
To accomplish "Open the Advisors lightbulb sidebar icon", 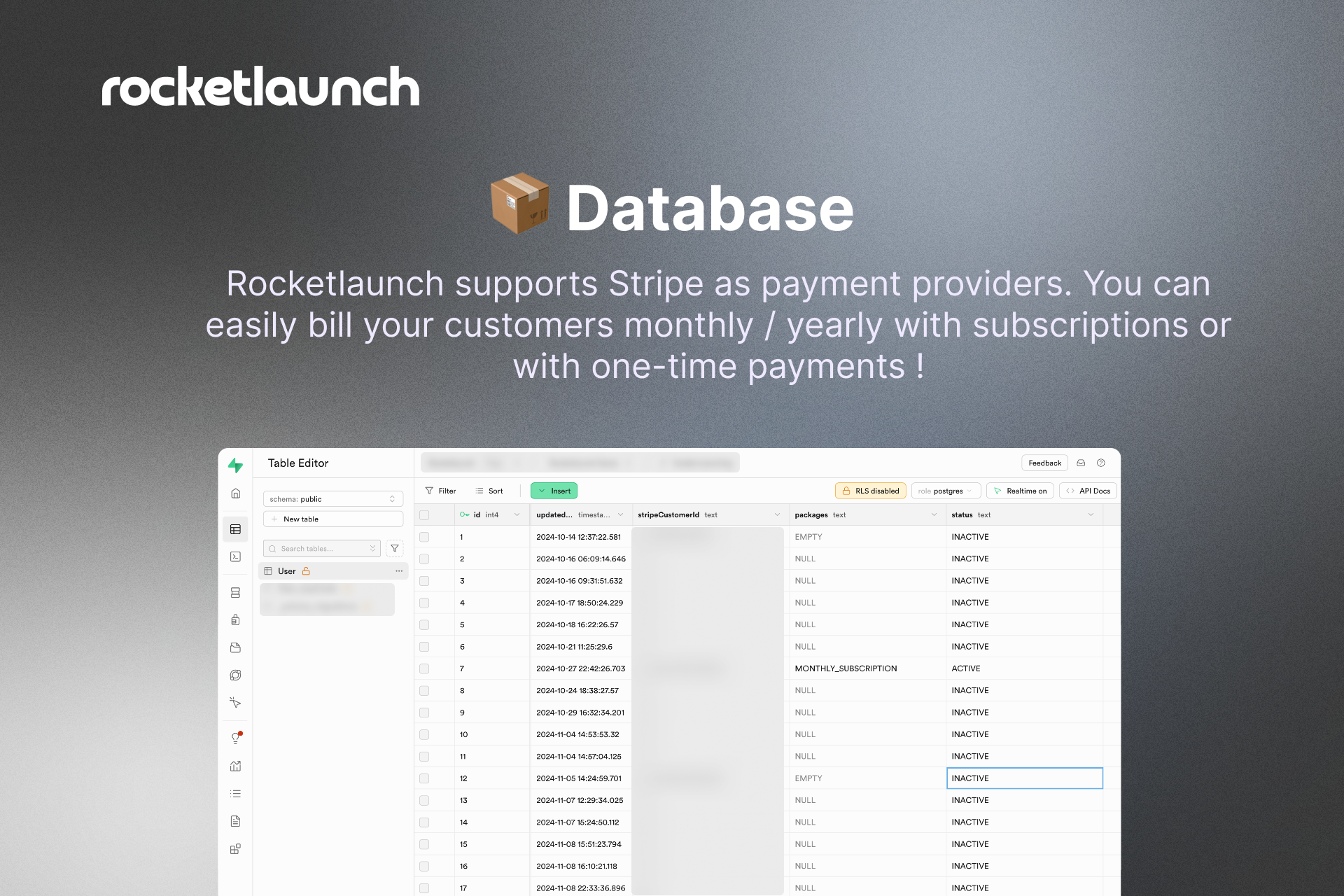I will [x=236, y=738].
